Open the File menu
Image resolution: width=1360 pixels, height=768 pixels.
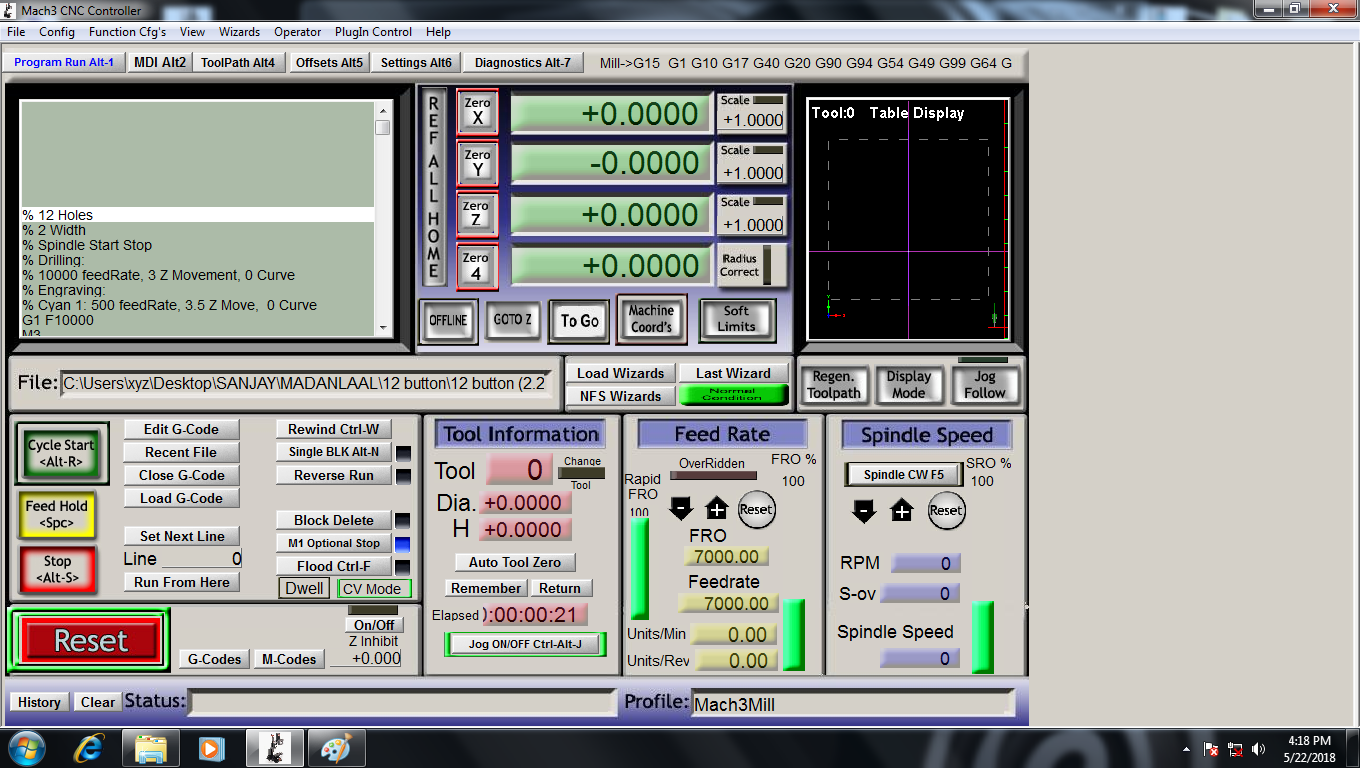tap(16, 32)
